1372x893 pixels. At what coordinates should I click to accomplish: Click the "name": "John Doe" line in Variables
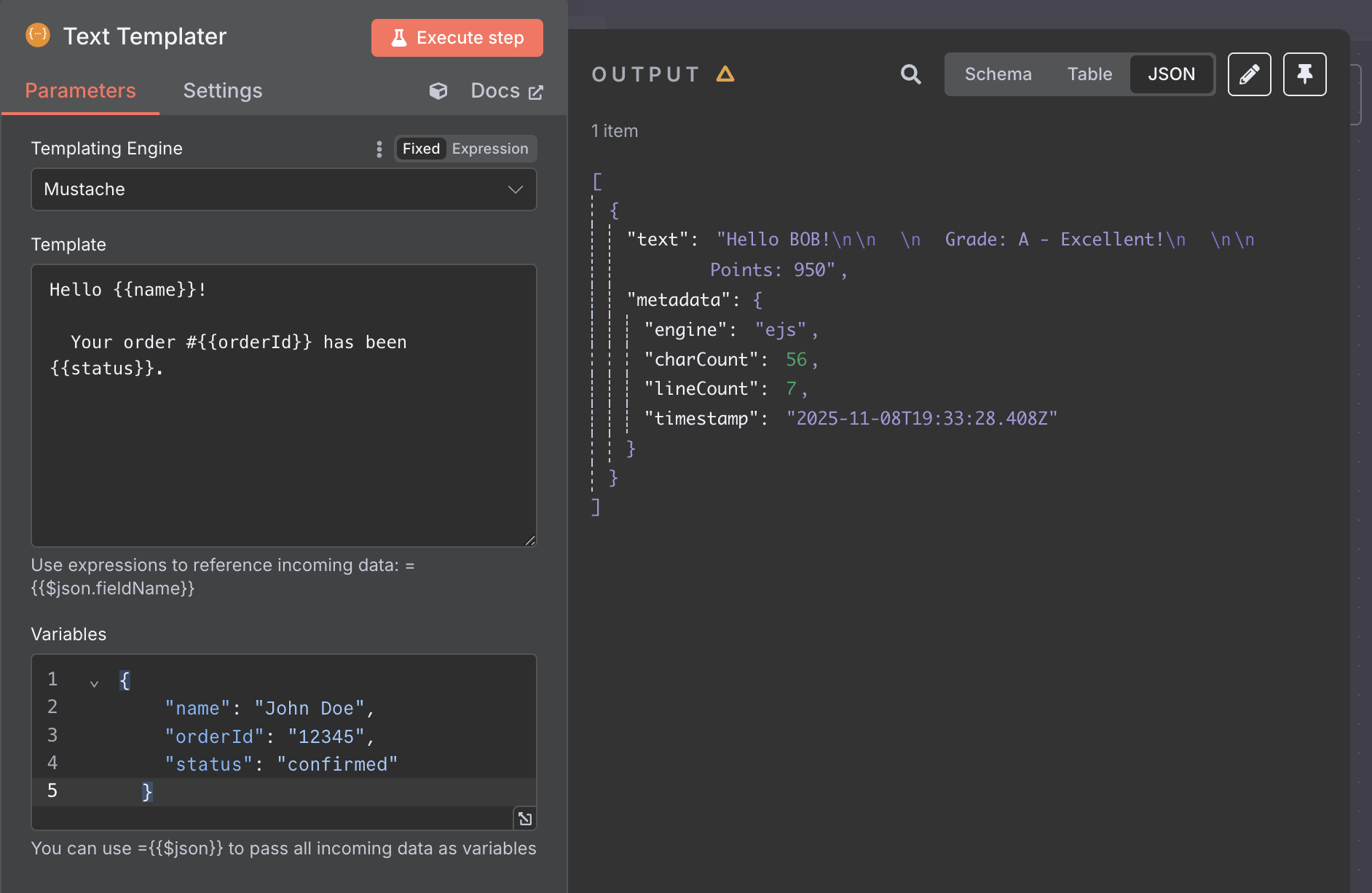tap(269, 708)
